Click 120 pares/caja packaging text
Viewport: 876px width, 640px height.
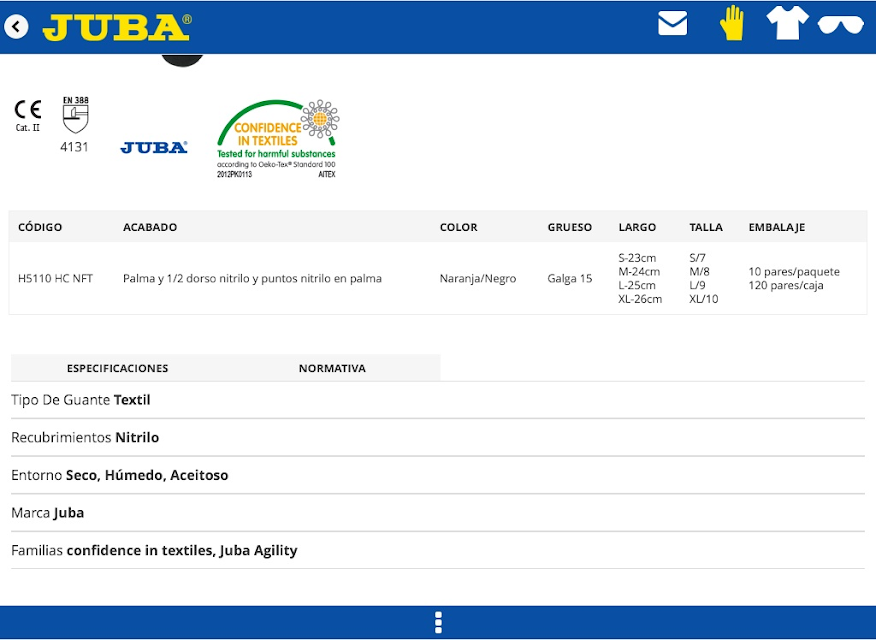(x=786, y=285)
